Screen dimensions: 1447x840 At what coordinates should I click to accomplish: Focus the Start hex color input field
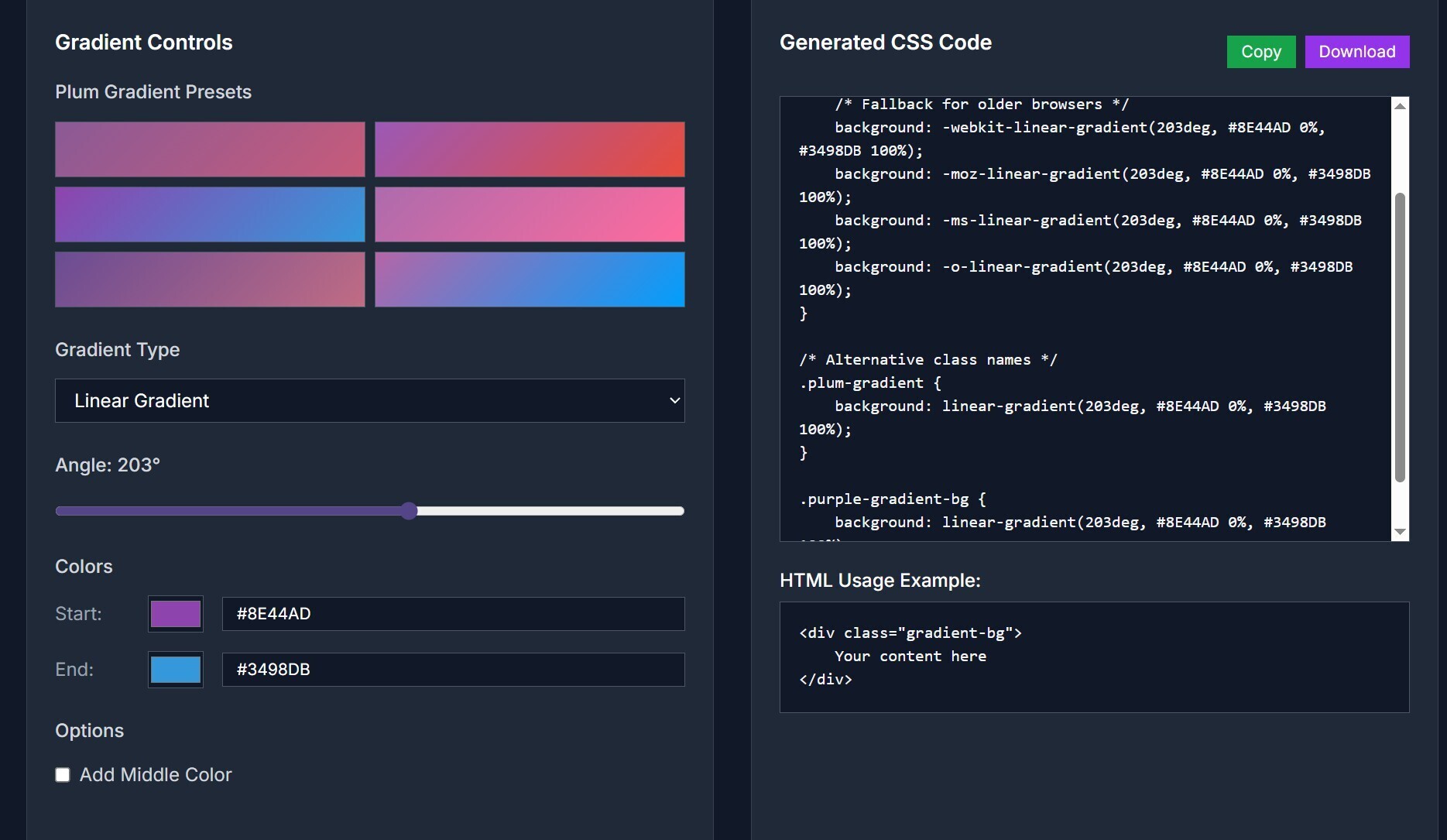tap(453, 614)
